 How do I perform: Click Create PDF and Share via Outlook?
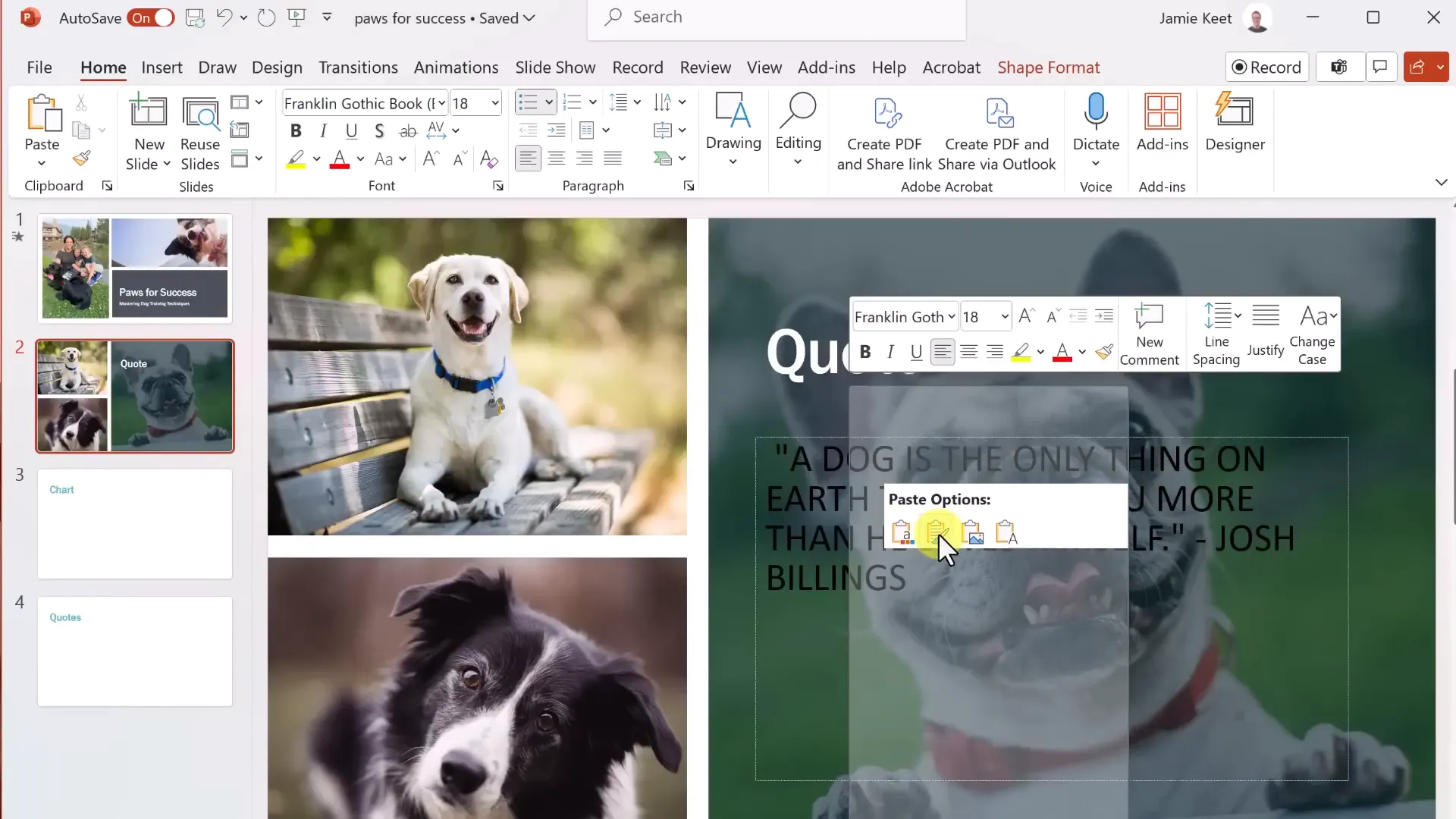996,134
